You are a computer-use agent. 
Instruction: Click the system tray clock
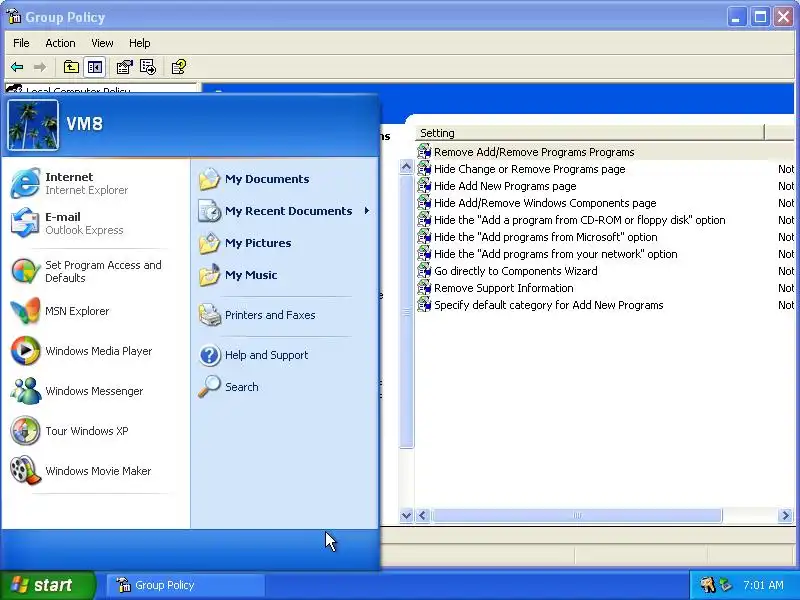coord(763,585)
